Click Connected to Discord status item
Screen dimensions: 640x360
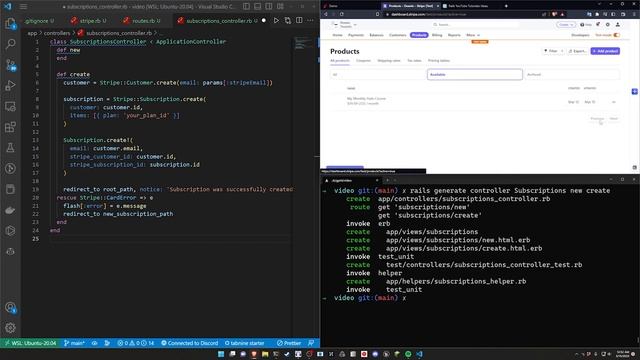point(189,343)
